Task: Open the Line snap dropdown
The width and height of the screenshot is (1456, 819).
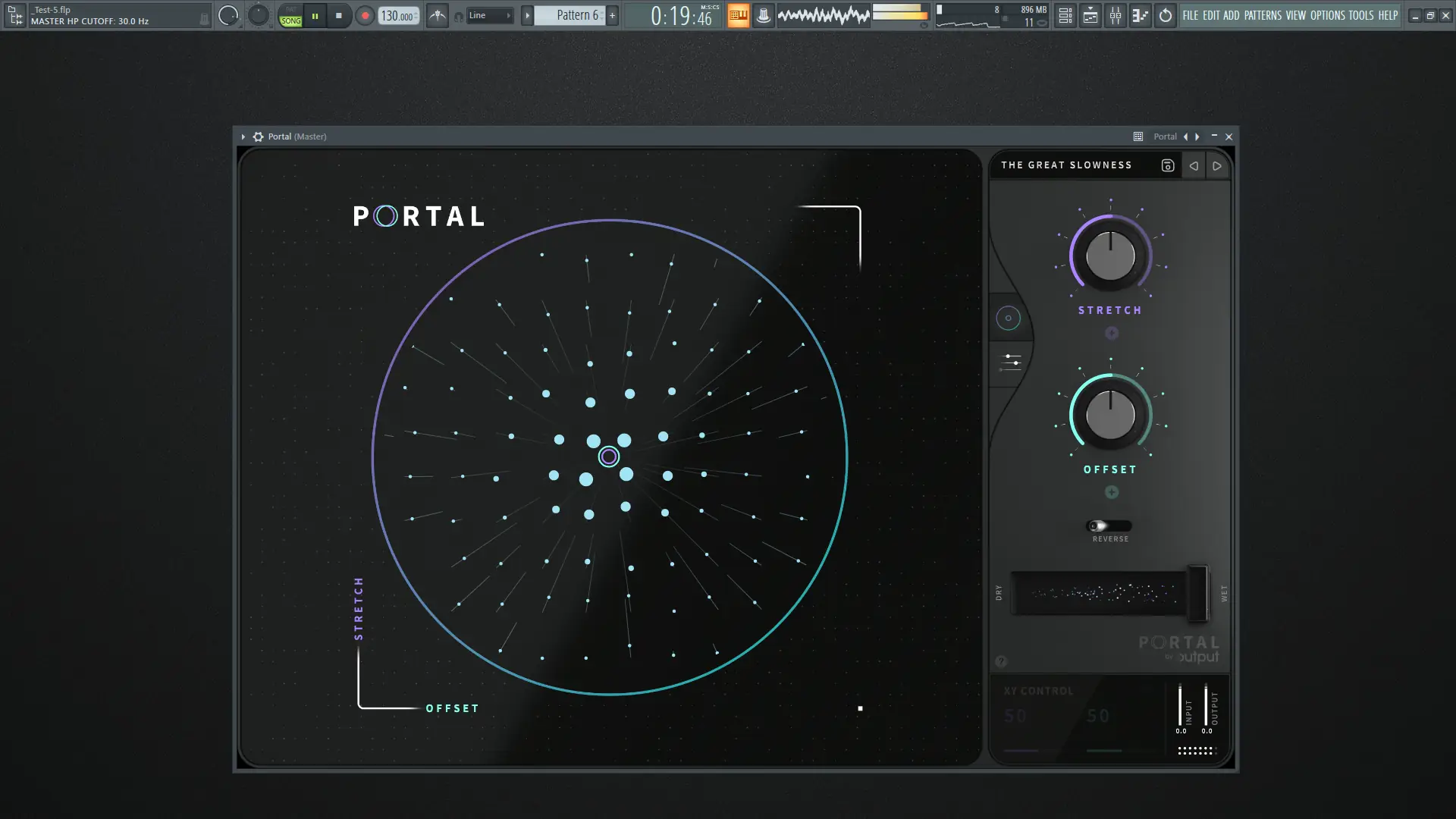Action: [x=489, y=15]
